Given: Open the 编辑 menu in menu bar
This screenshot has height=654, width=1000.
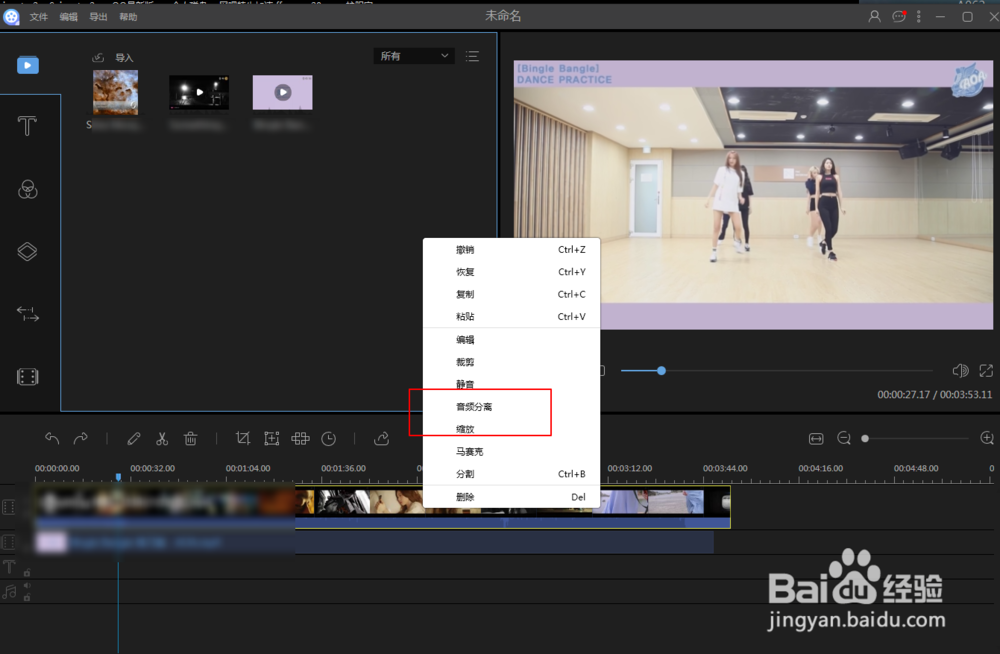Looking at the screenshot, I should [x=68, y=17].
